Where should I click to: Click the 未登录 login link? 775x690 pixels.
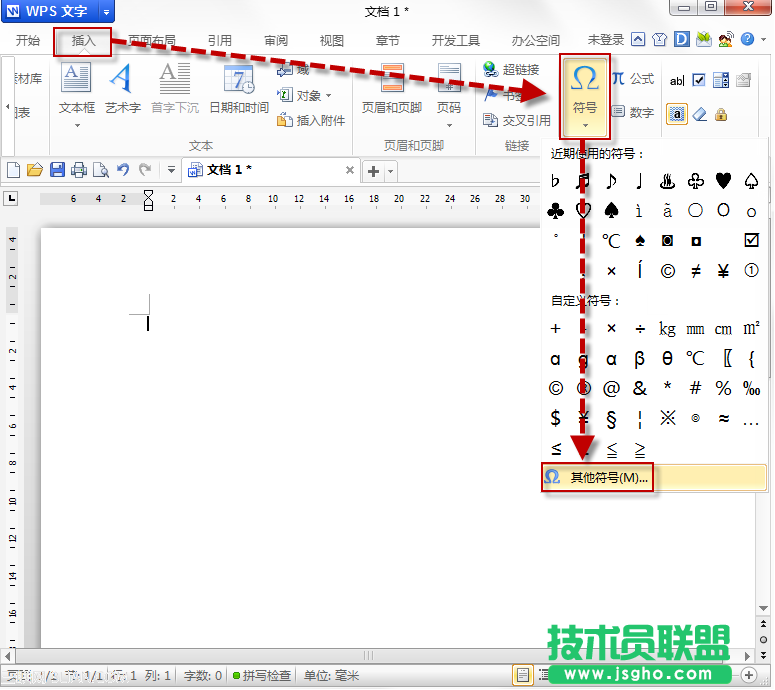tap(605, 40)
